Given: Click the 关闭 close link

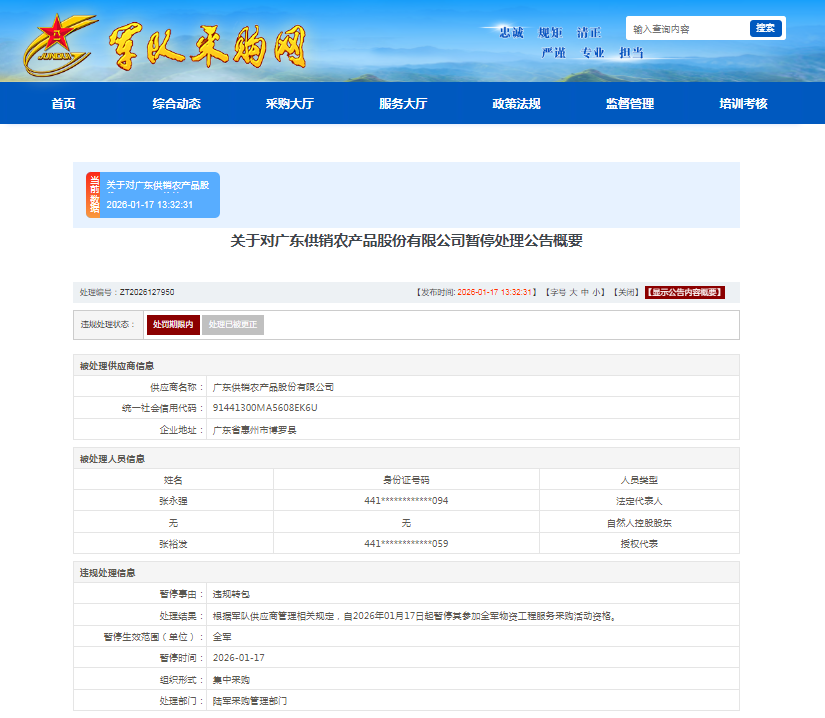Looking at the screenshot, I should pyautogui.click(x=626, y=293).
